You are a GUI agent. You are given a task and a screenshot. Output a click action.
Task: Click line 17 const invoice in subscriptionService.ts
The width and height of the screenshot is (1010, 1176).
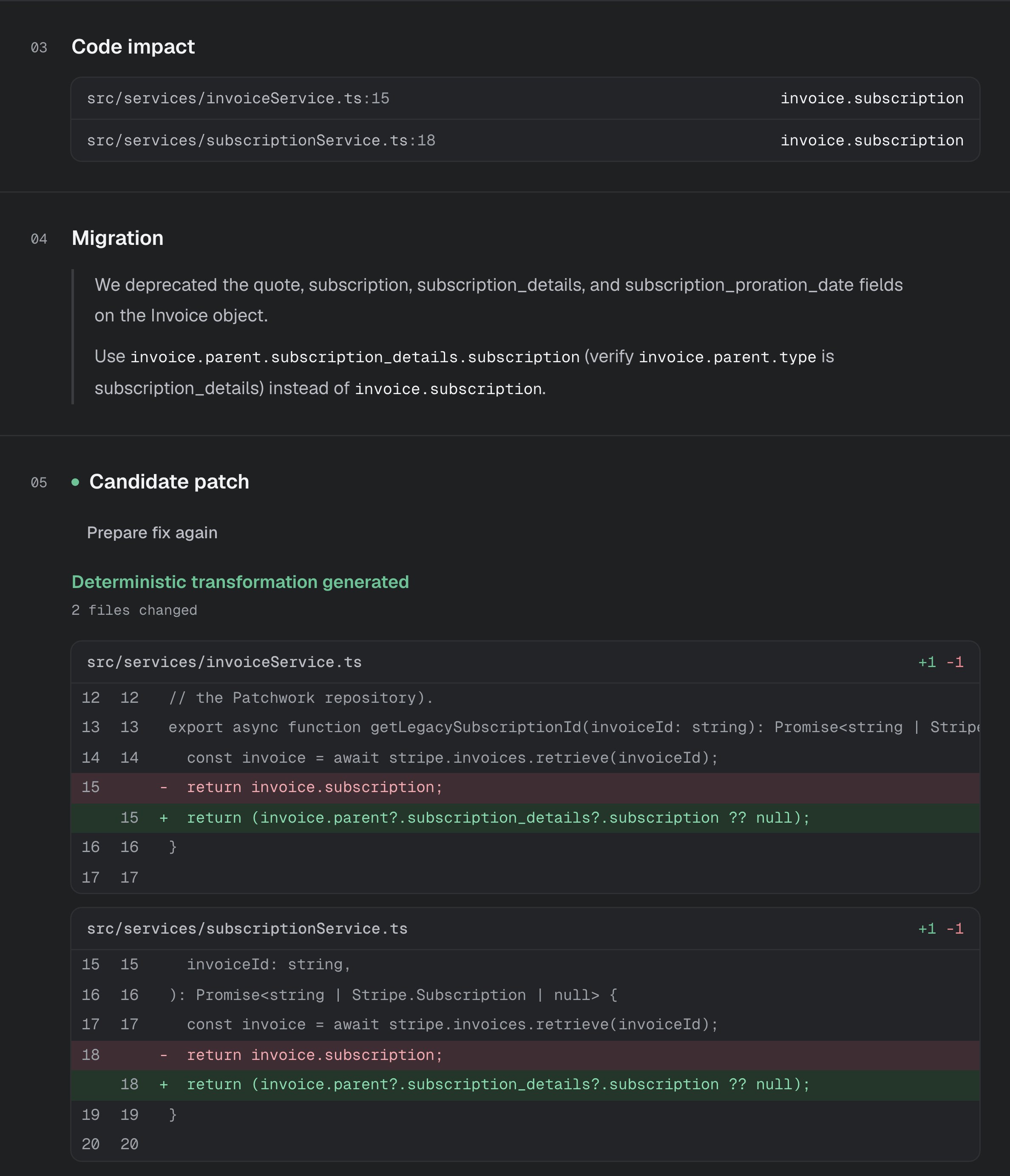point(525,1025)
